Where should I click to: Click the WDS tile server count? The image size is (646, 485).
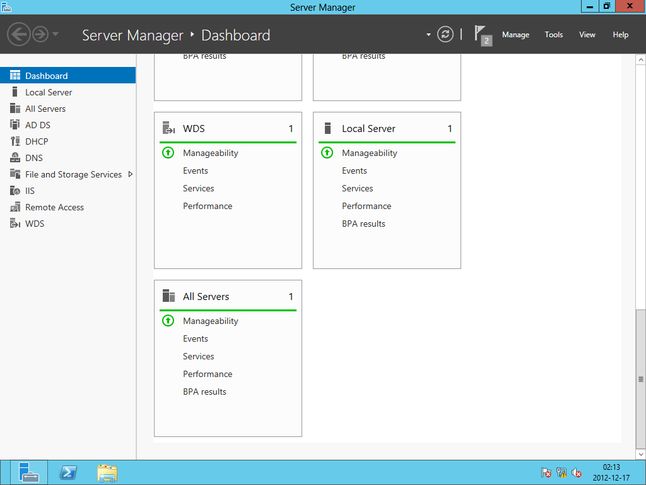point(291,129)
